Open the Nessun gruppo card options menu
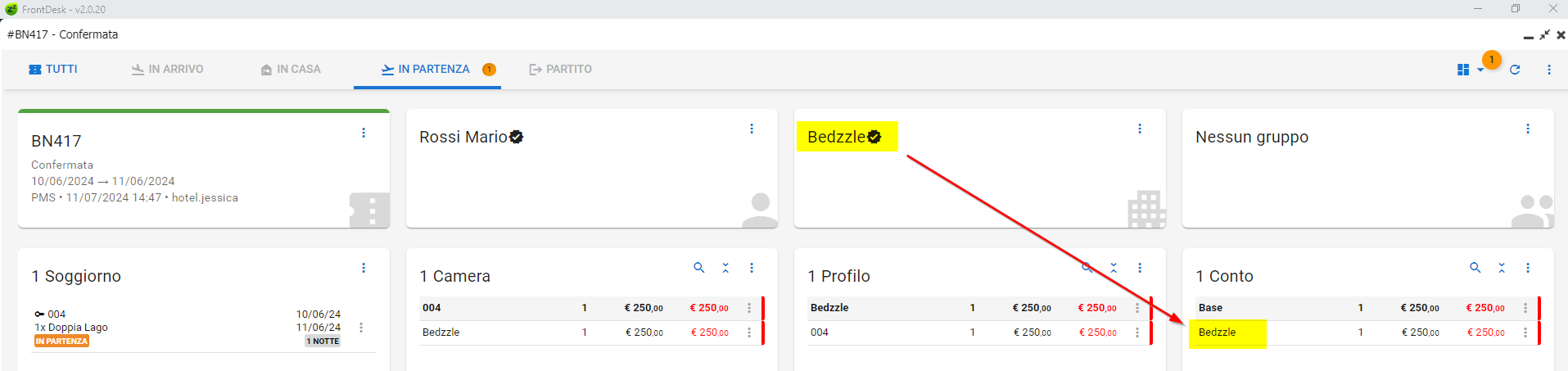The height and width of the screenshot is (371, 1568). pyautogui.click(x=1528, y=129)
